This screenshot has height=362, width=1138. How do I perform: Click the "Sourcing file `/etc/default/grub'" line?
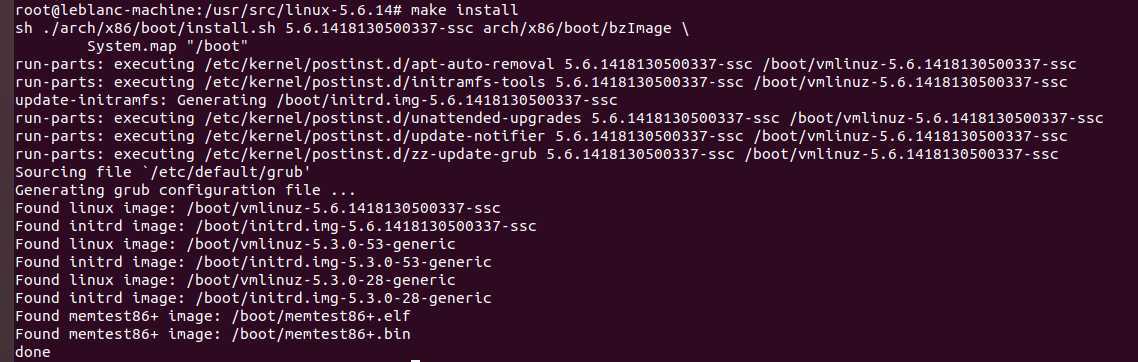pos(163,172)
